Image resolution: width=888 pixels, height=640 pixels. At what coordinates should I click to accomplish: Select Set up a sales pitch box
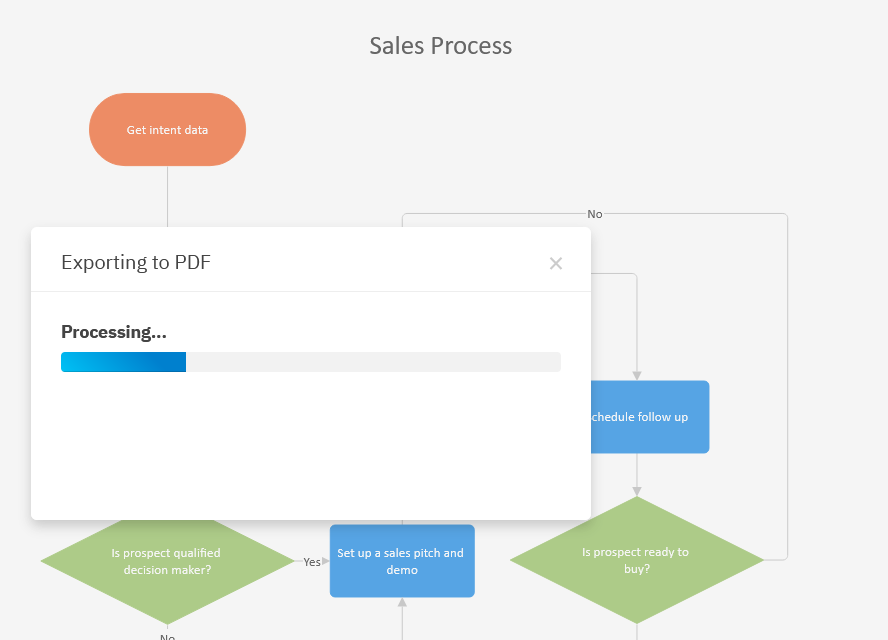coord(401,561)
